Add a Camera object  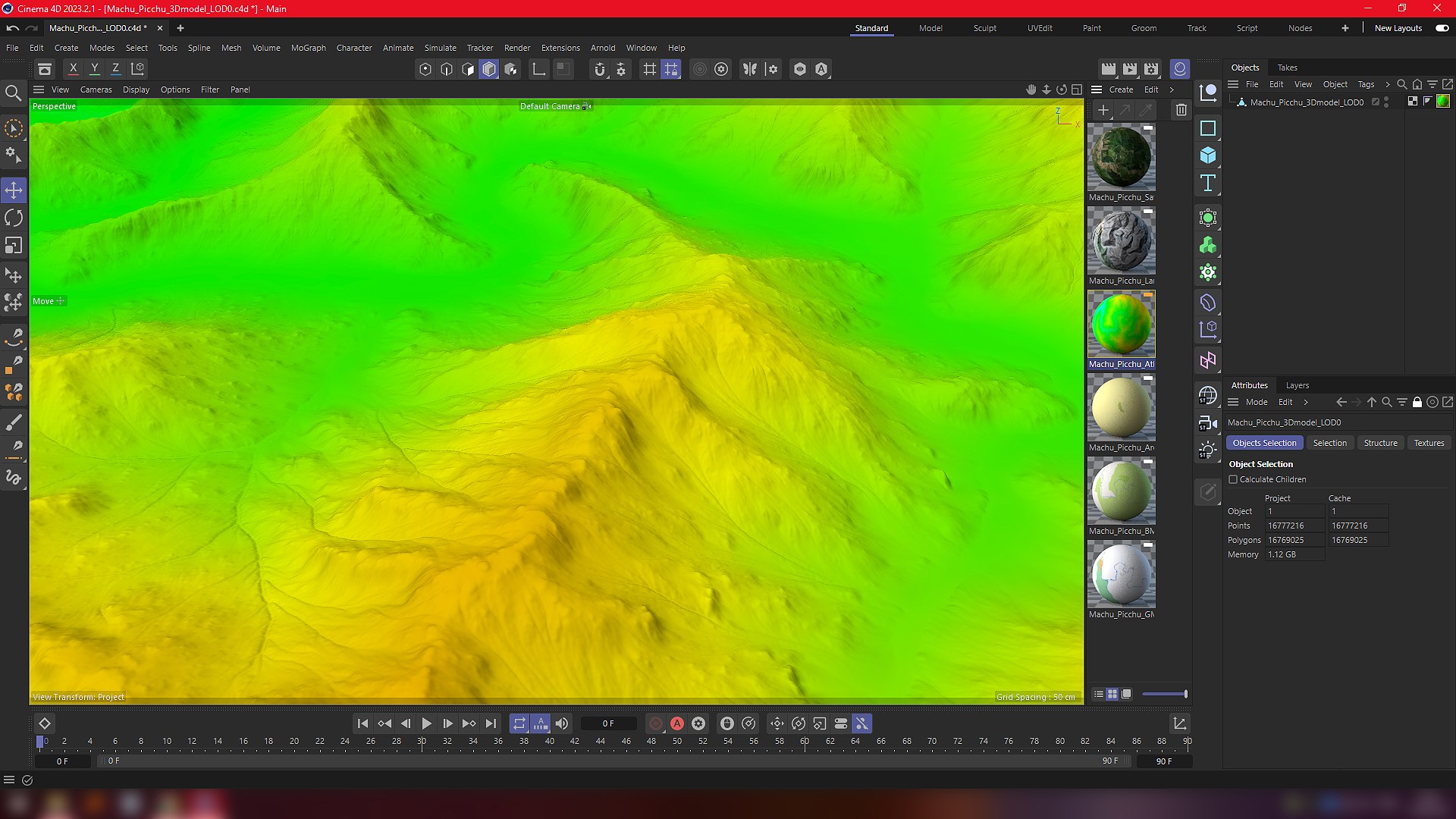(x=1208, y=423)
